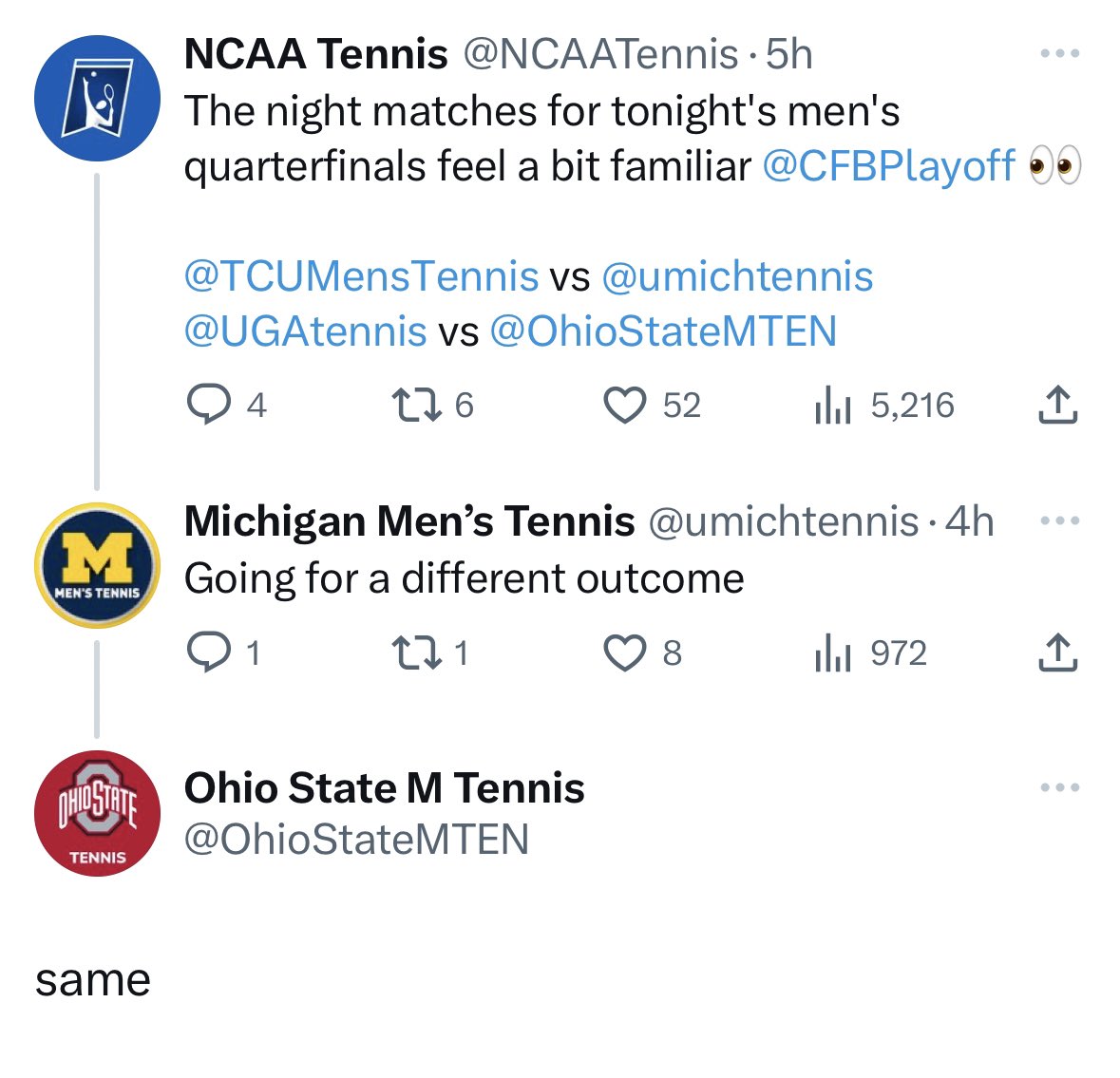Like the Michigan Men's Tennis tweet
Viewport: 1120px width, 1078px height.
coord(625,652)
